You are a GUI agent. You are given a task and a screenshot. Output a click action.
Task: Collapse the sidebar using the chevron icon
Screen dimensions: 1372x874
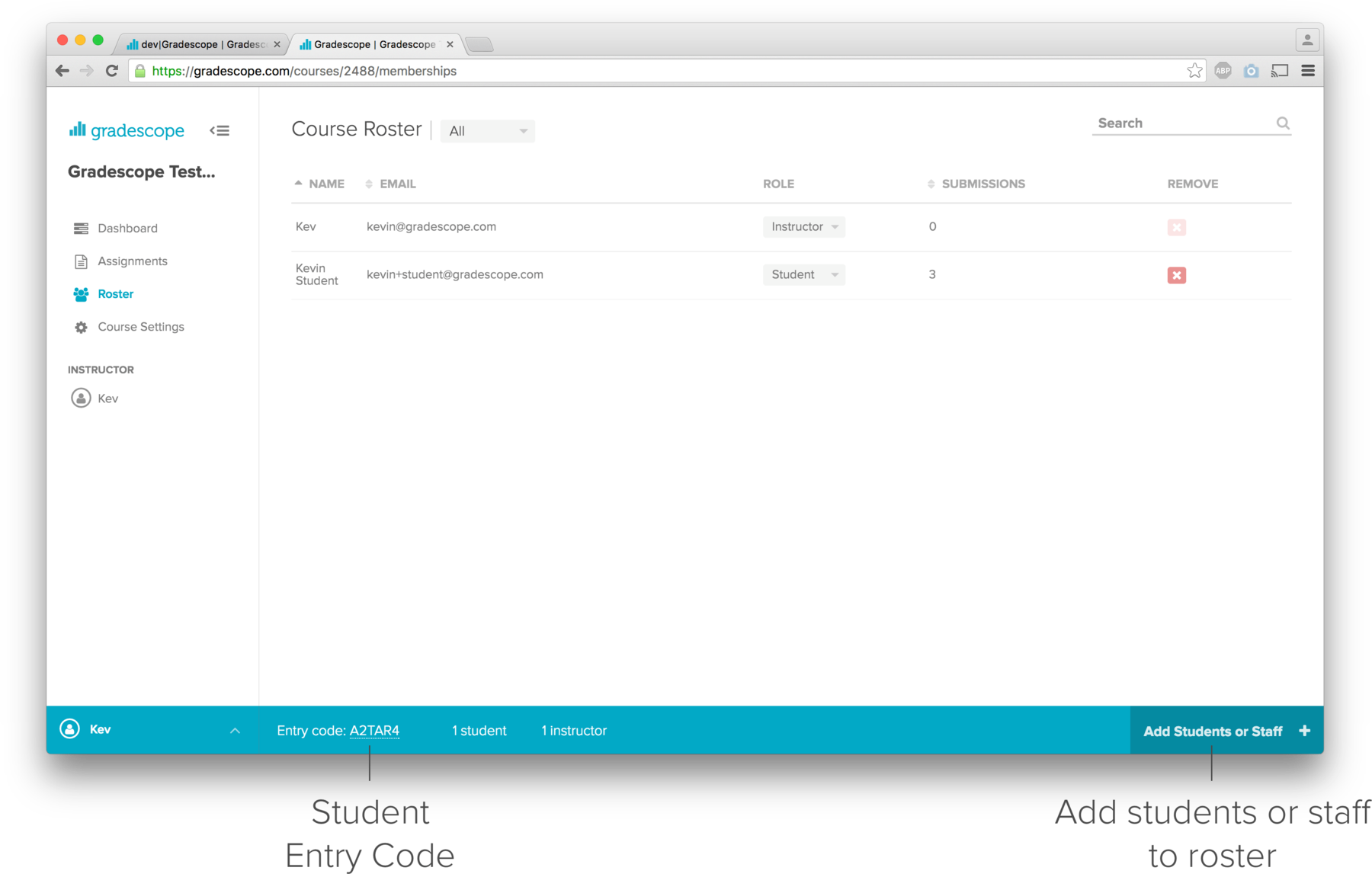[x=220, y=130]
